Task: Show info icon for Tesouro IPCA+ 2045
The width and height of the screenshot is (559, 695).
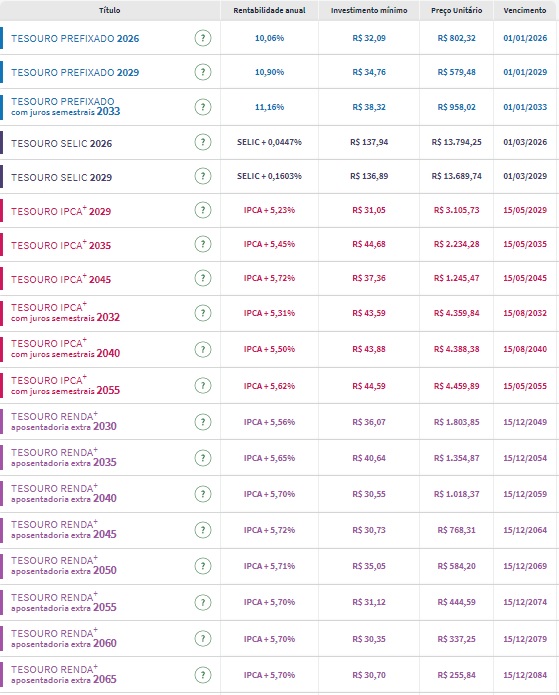Action: tap(203, 278)
